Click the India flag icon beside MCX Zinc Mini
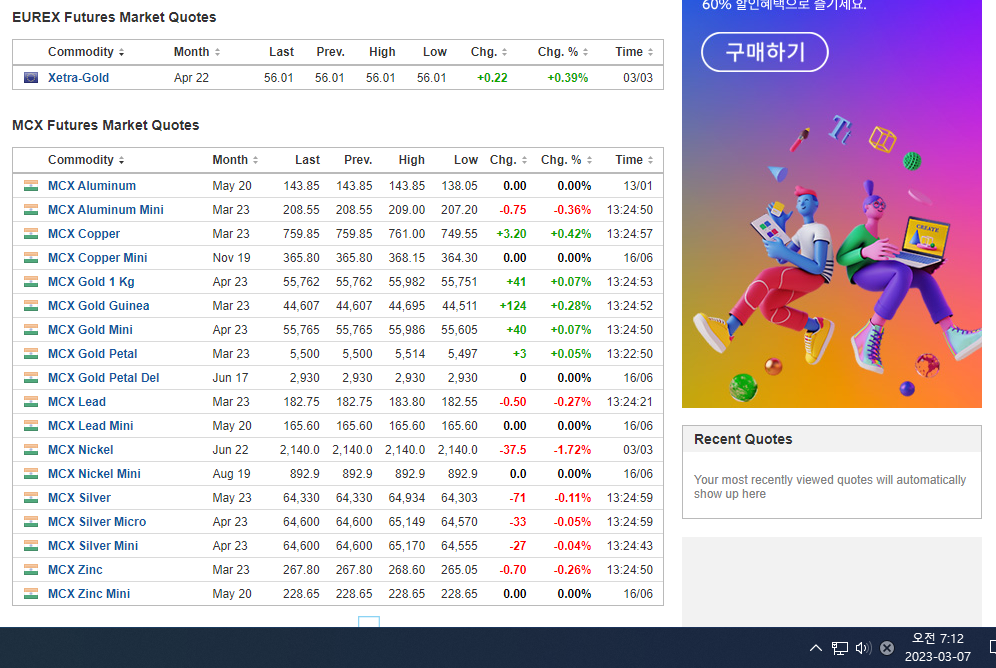The width and height of the screenshot is (996, 668). (30, 594)
